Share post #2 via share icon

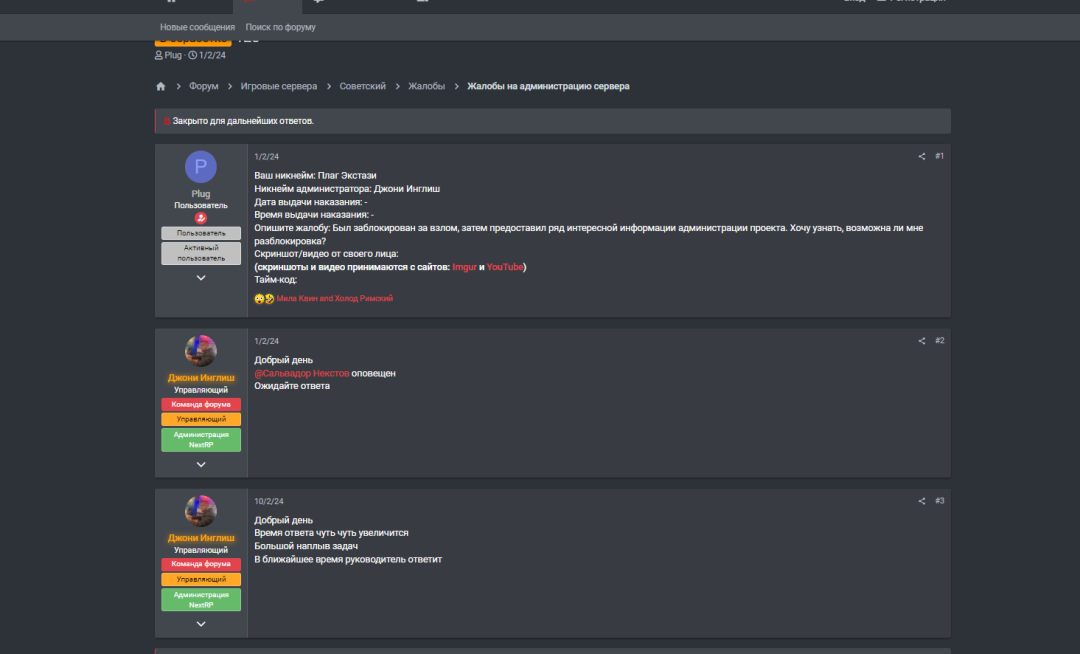[922, 341]
